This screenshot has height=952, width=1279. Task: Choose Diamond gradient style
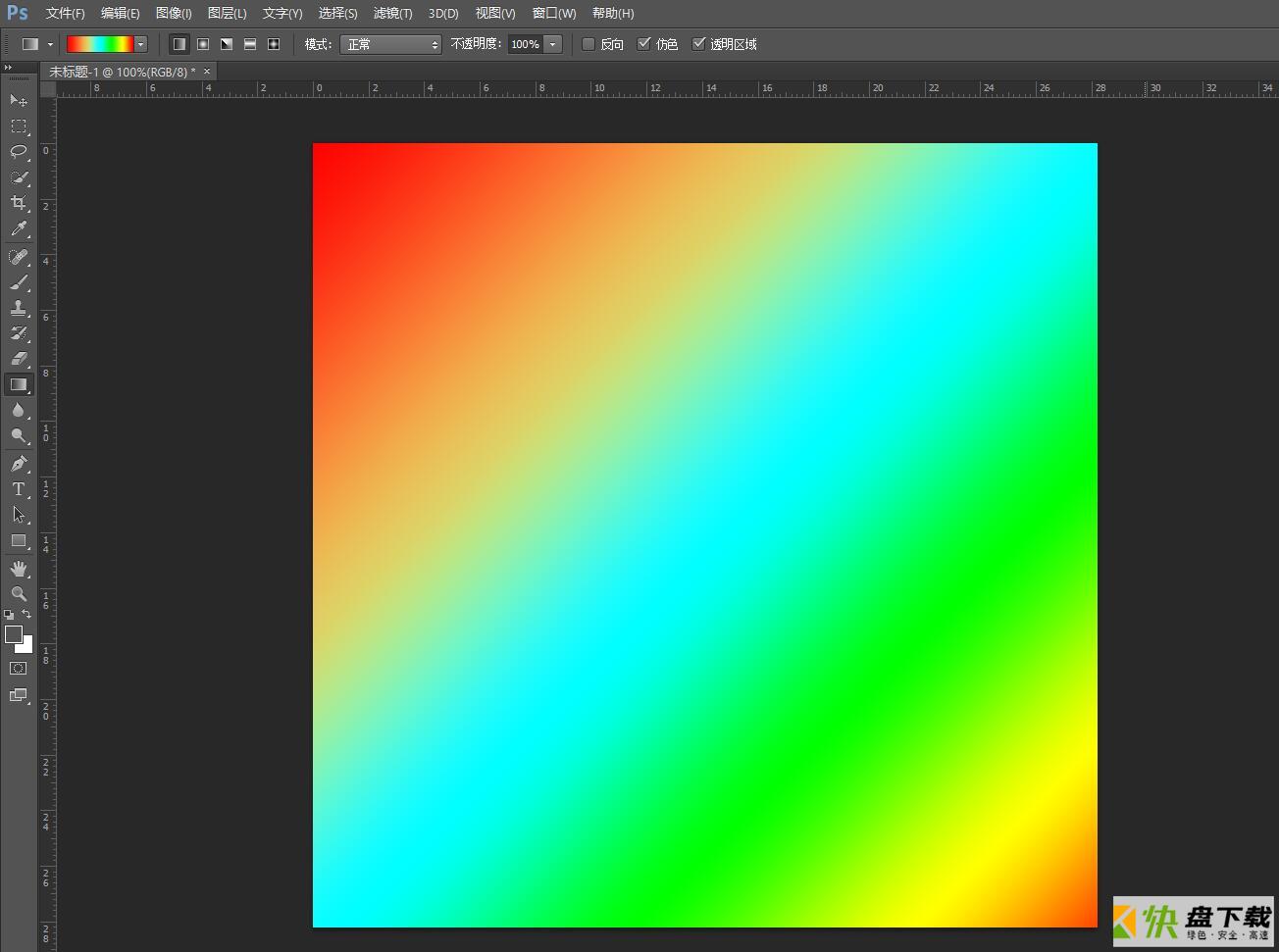274,44
